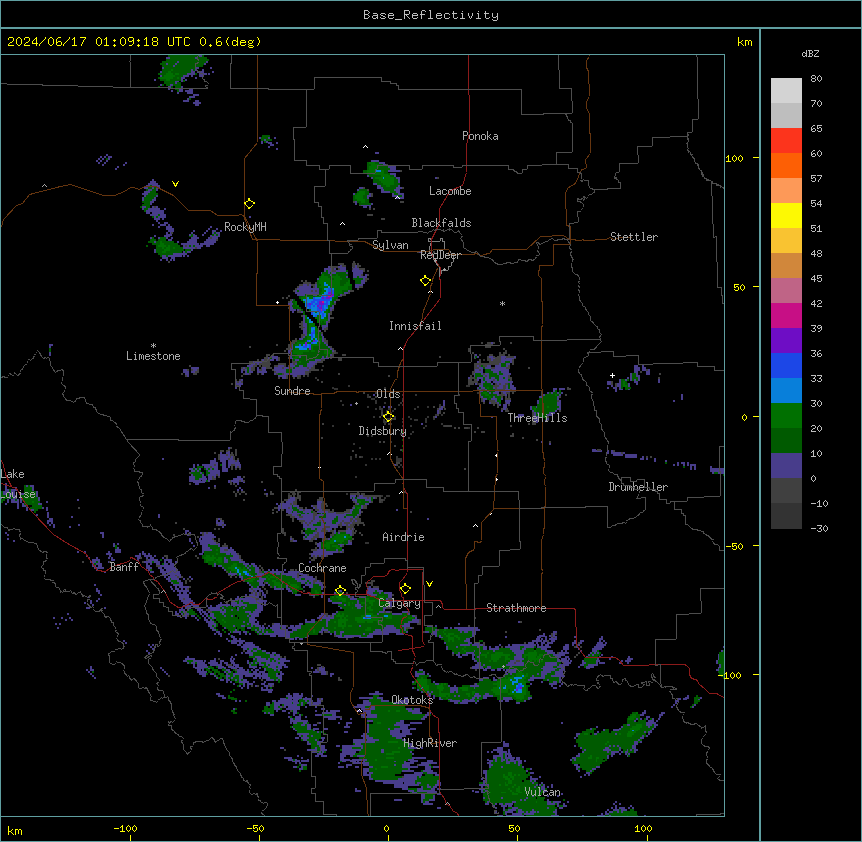This screenshot has width=862, height=842.
Task: Click the Vulcan label
Action: (542, 792)
